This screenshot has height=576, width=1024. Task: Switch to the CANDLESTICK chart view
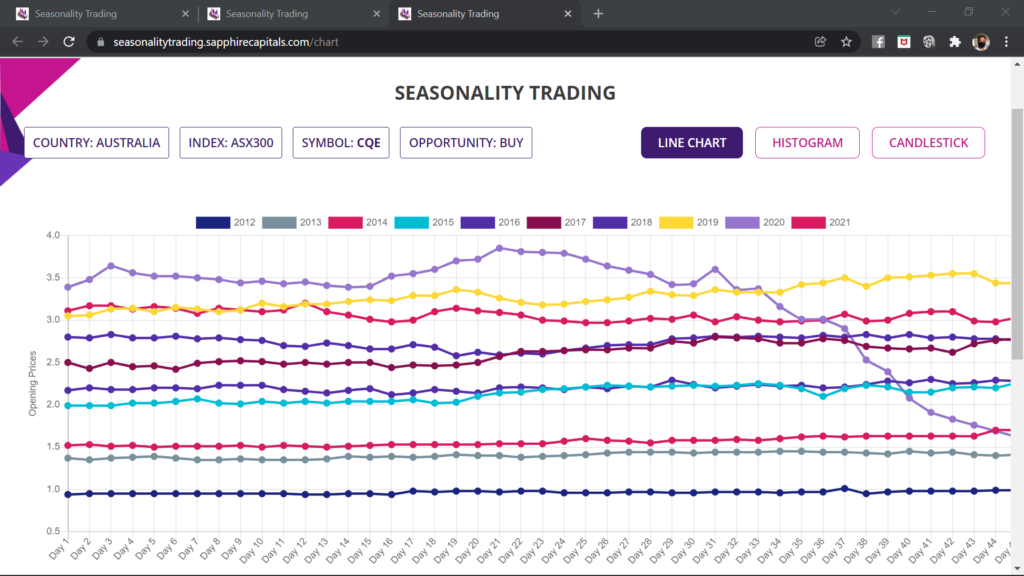[928, 143]
